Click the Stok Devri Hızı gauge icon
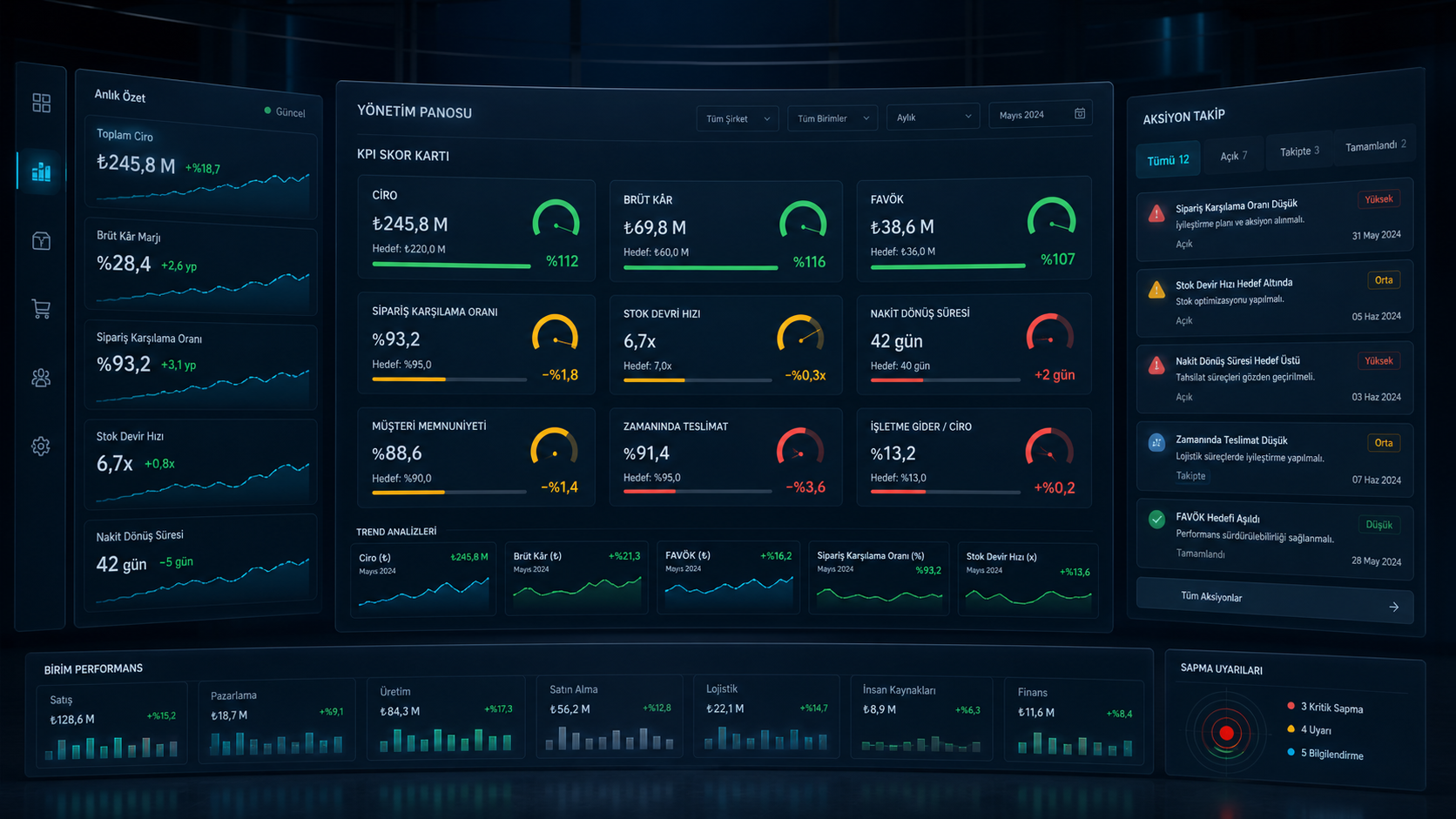 tap(800, 334)
